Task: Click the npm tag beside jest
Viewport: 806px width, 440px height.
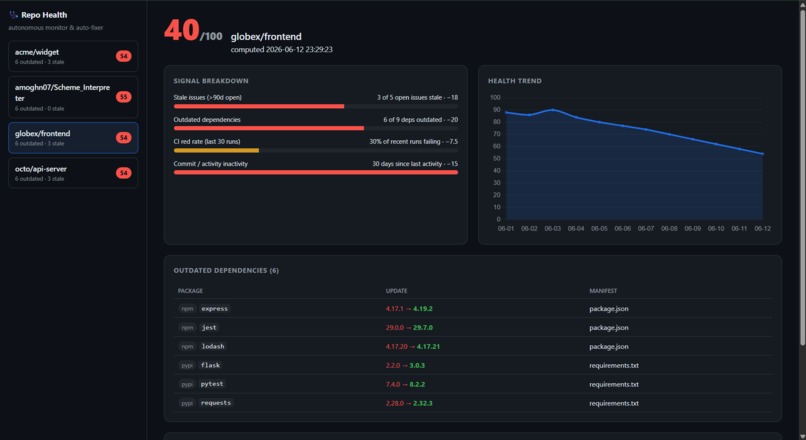Action: point(187,327)
